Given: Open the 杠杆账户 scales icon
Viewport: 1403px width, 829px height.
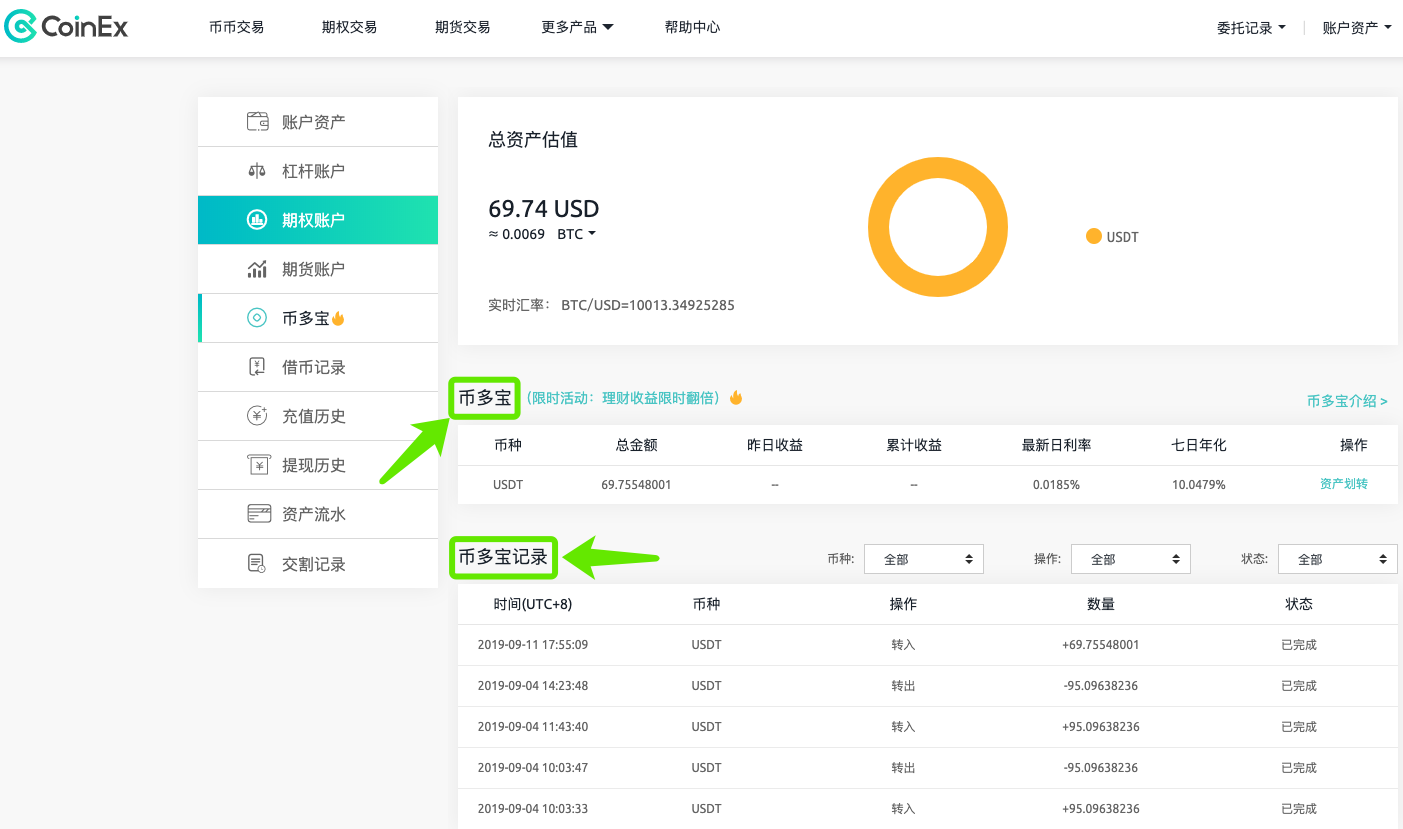Looking at the screenshot, I should (259, 170).
